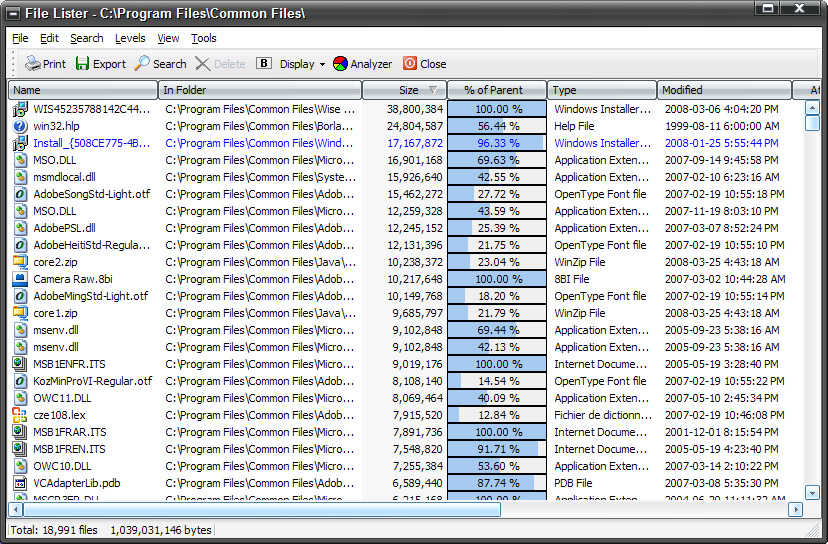Click the Export toolbar icon

point(82,64)
